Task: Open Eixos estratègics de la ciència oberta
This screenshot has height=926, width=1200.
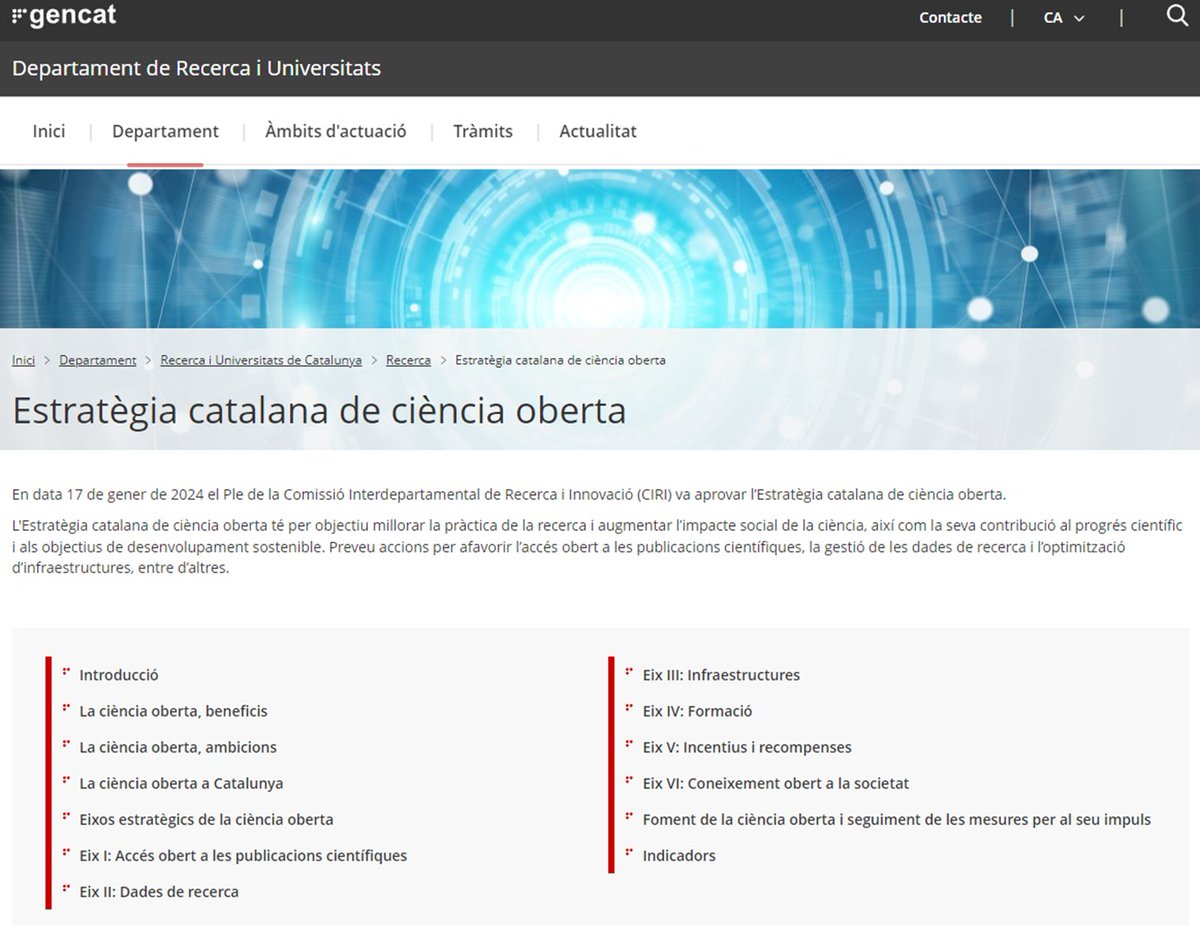Action: click(206, 819)
